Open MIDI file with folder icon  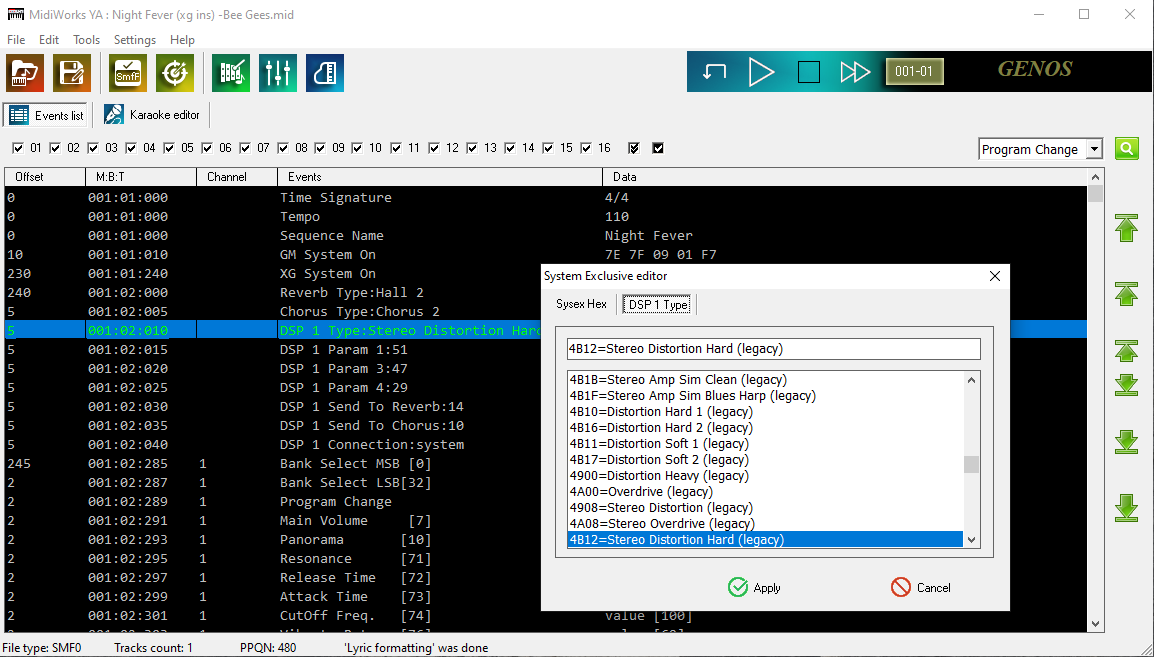tap(26, 73)
